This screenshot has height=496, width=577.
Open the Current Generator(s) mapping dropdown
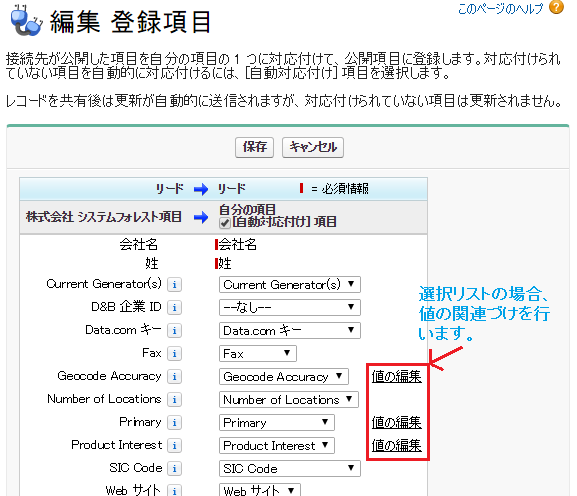tap(290, 285)
